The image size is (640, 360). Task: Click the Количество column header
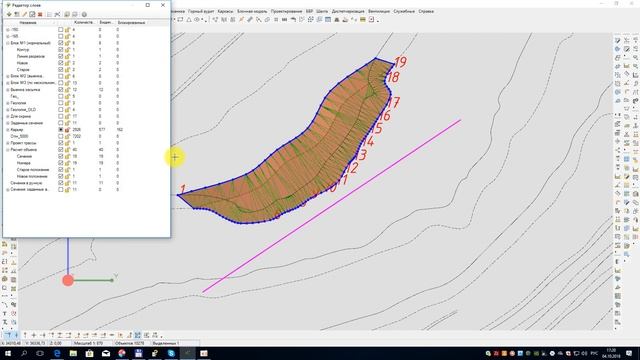coord(83,23)
